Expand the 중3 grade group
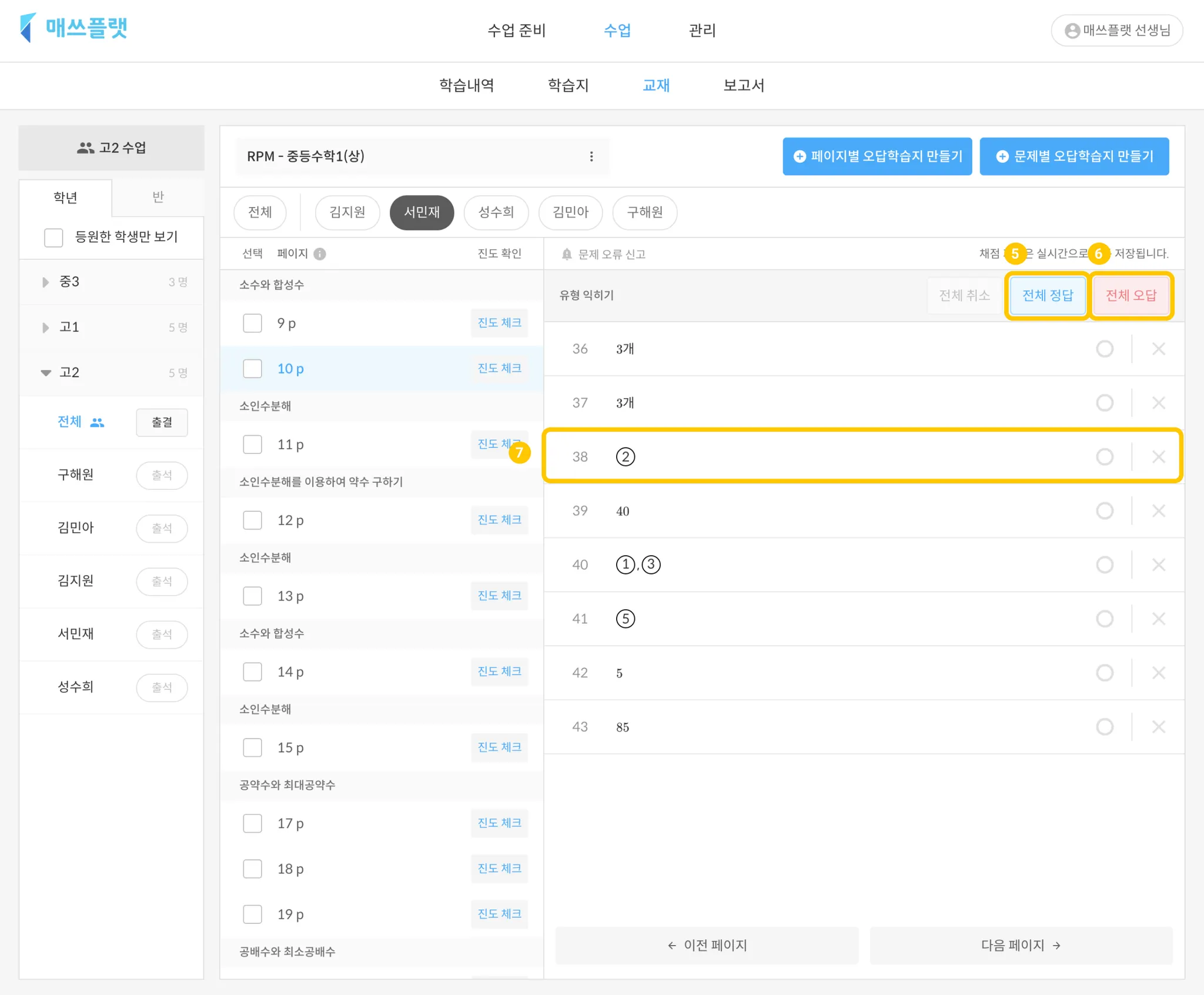1204x995 pixels. (46, 282)
